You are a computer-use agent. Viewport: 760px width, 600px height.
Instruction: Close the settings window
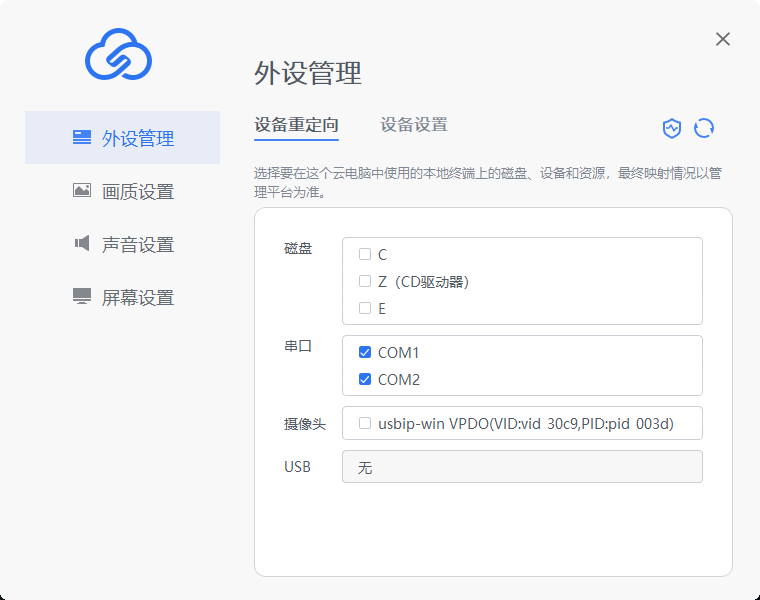pos(723,39)
